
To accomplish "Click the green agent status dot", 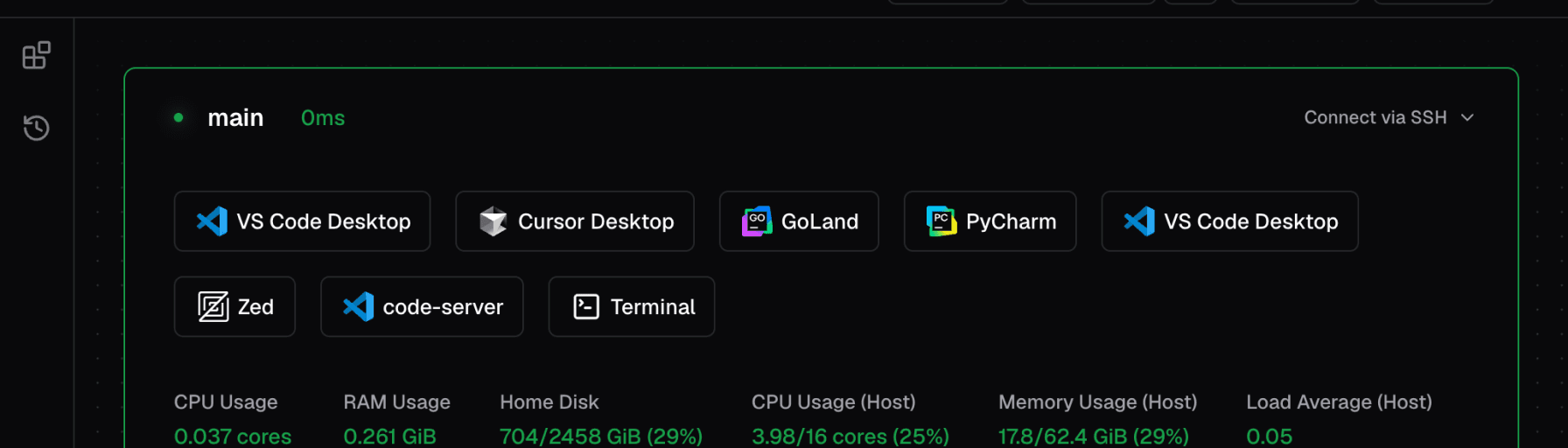I will click(x=178, y=117).
